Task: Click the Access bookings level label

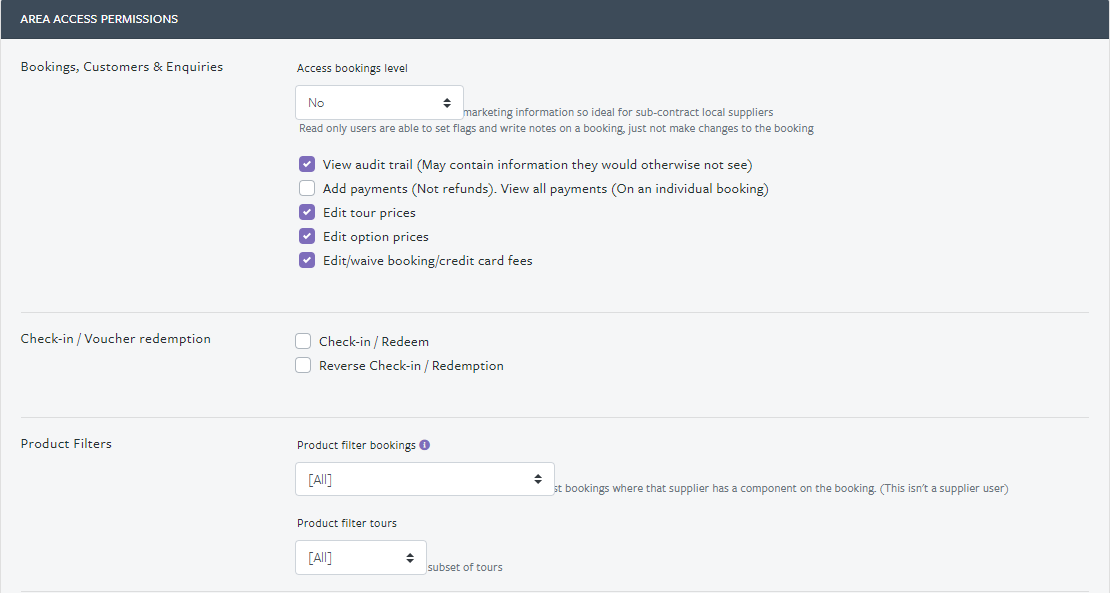Action: point(352,68)
